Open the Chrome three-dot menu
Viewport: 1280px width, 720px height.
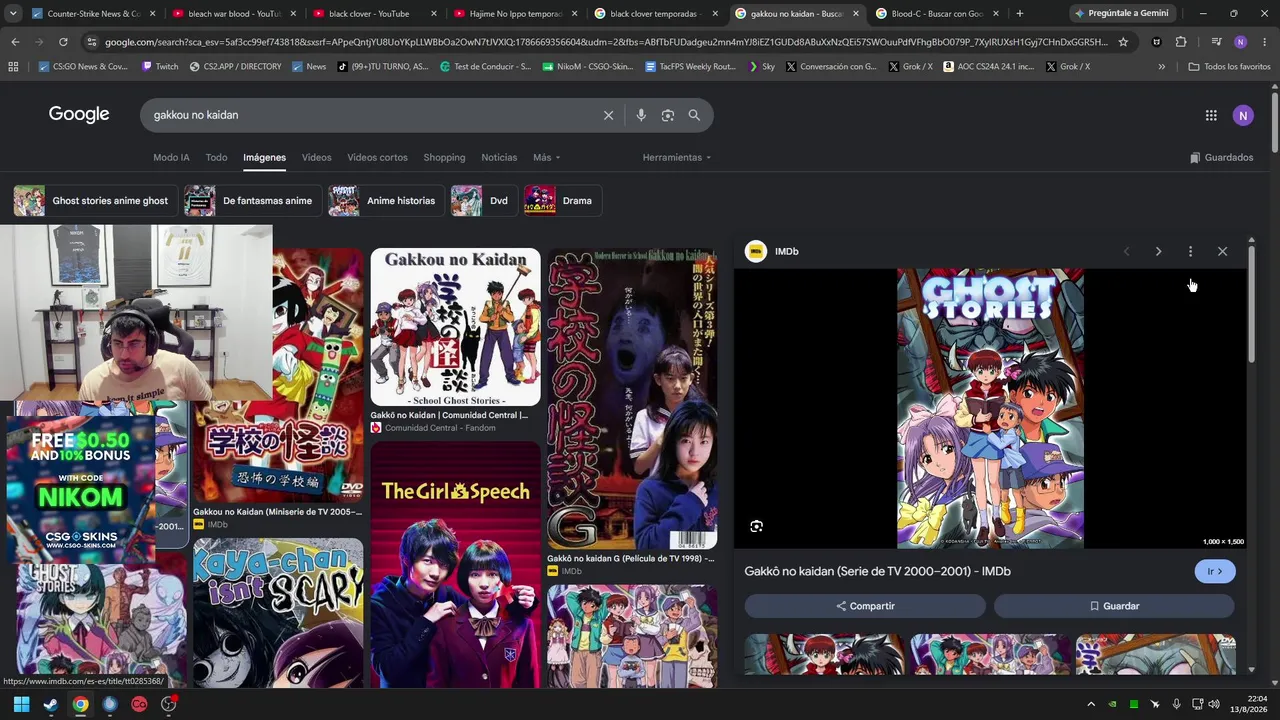1264,42
